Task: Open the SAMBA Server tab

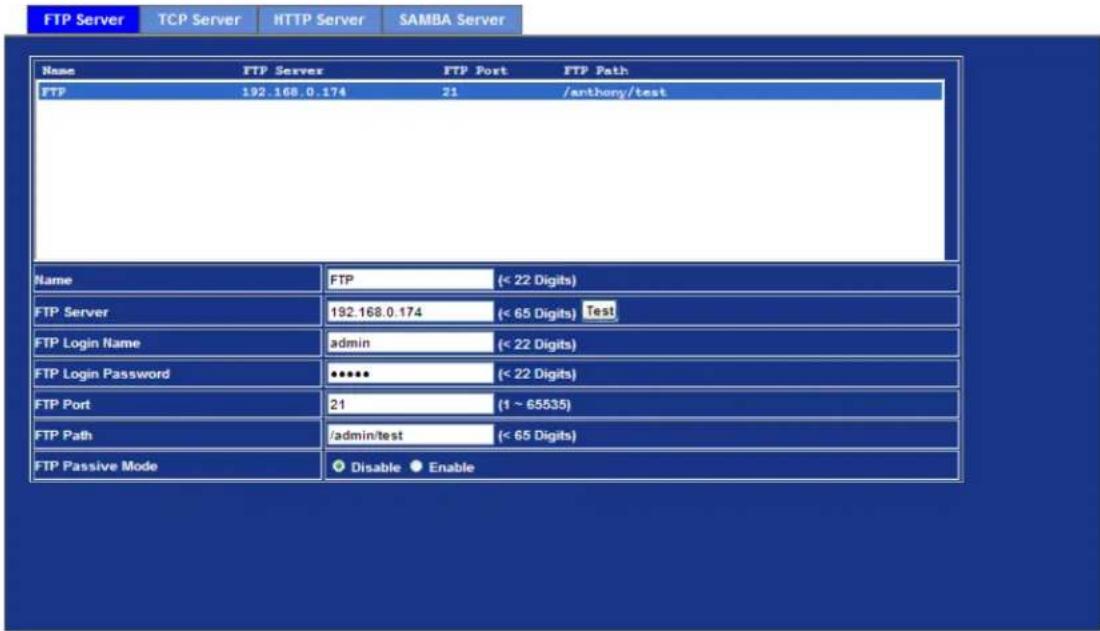Action: pyautogui.click(x=452, y=20)
